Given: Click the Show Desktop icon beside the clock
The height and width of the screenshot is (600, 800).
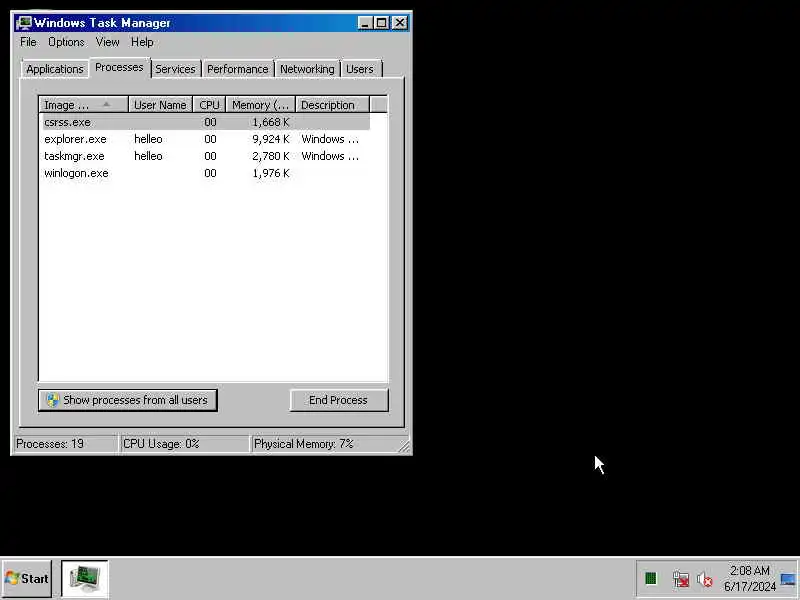Looking at the screenshot, I should tap(788, 580).
